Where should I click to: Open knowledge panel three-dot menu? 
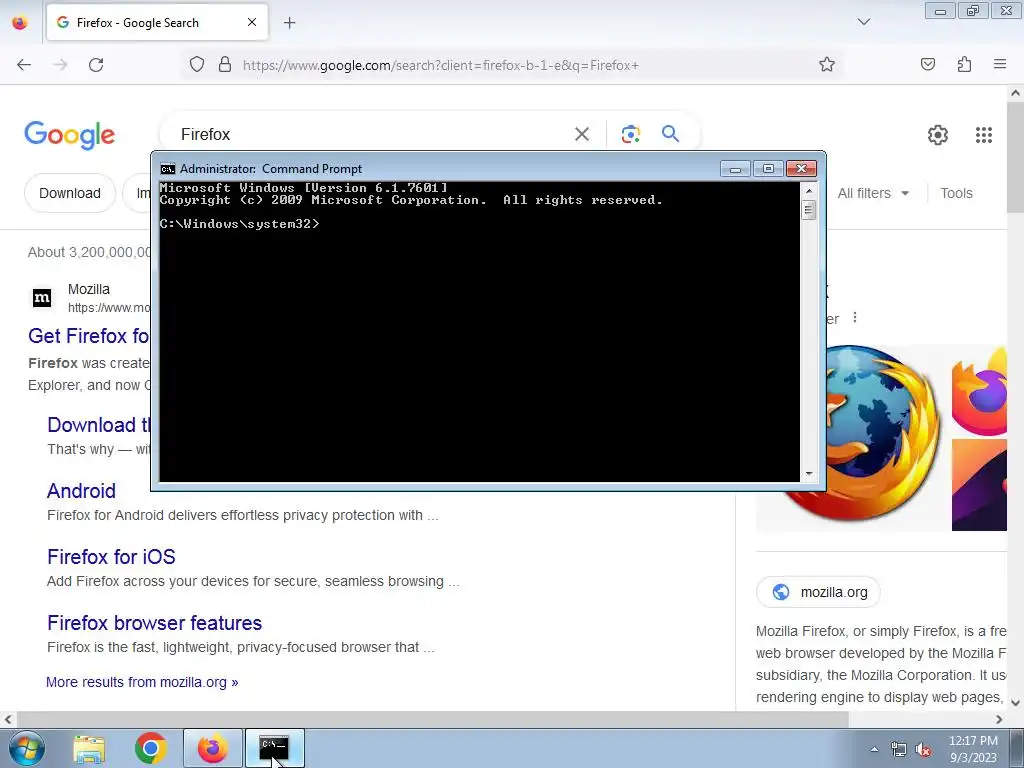[x=854, y=318]
